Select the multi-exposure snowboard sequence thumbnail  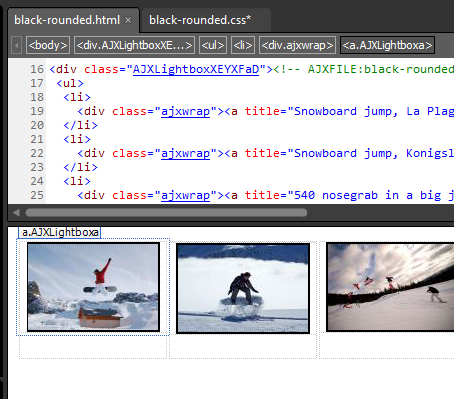(x=390, y=287)
